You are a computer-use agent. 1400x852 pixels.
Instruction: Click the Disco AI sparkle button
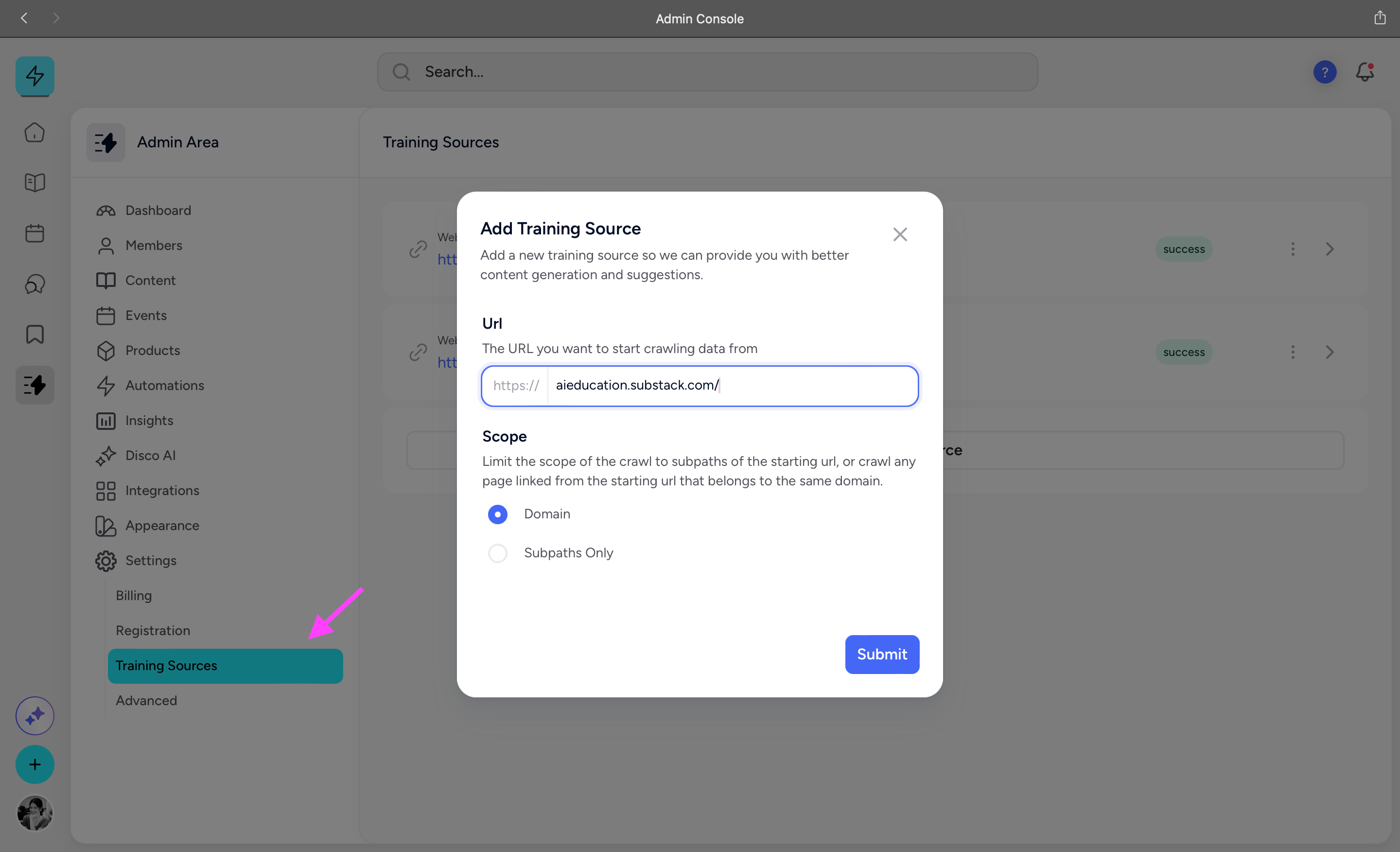coord(35,715)
